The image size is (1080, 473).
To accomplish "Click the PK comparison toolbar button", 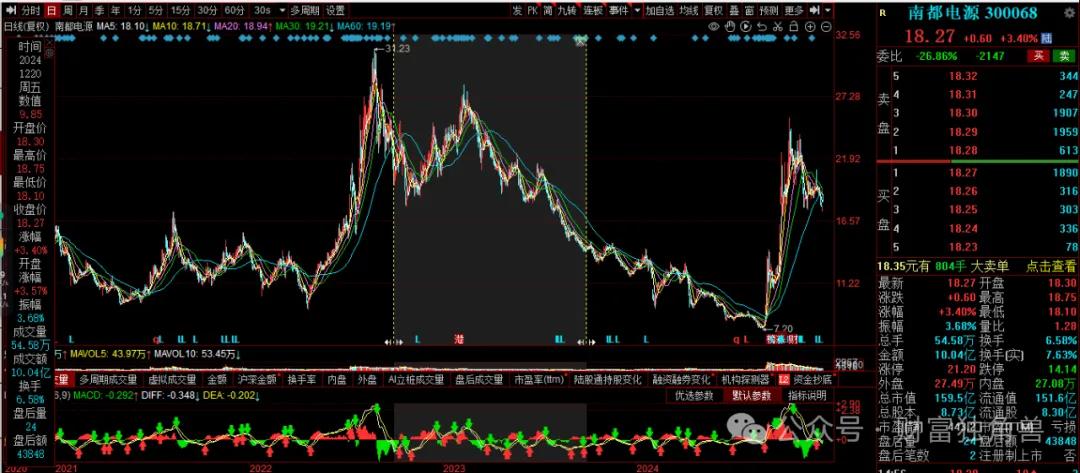I will point(532,10).
